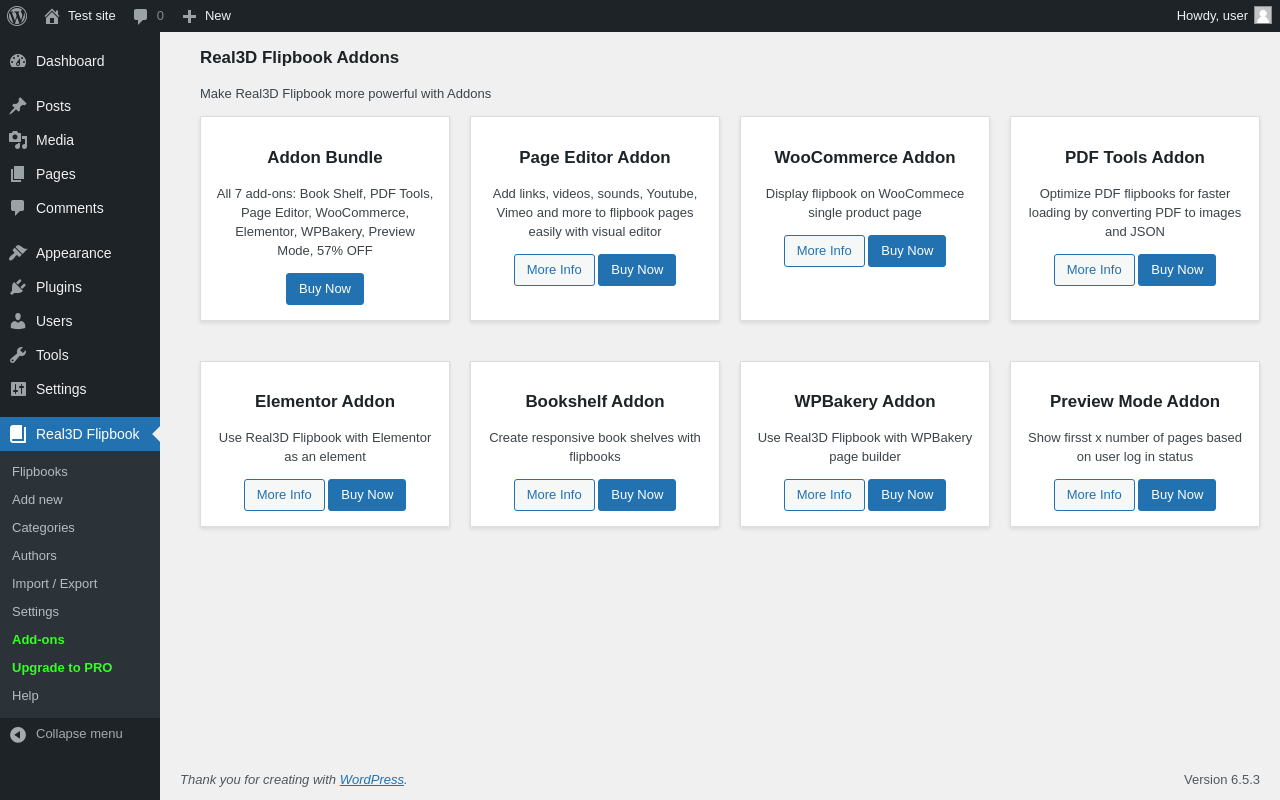
Task: Click the Appearance paintbrush icon
Action: tap(18, 253)
